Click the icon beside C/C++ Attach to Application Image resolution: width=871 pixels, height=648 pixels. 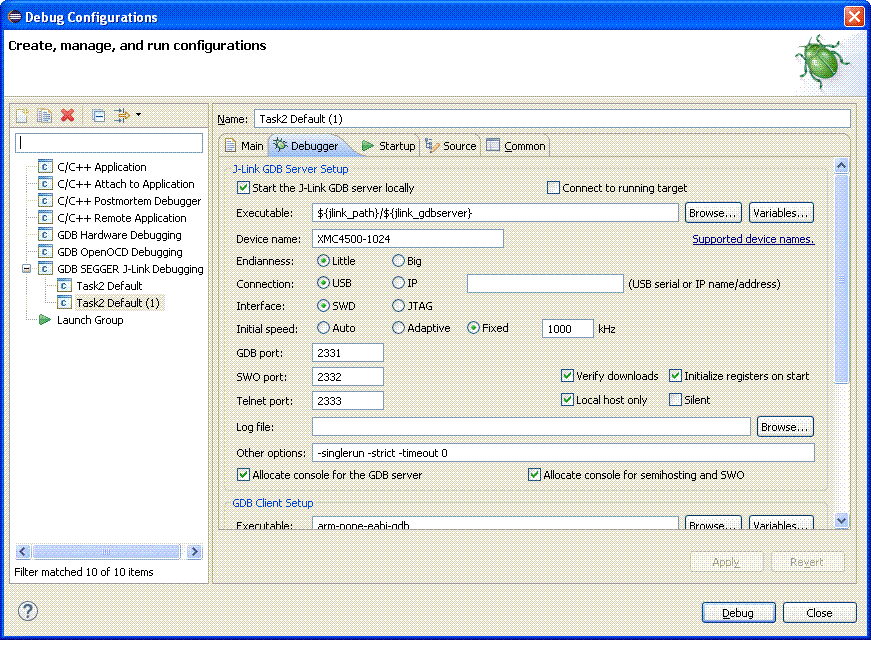click(45, 184)
